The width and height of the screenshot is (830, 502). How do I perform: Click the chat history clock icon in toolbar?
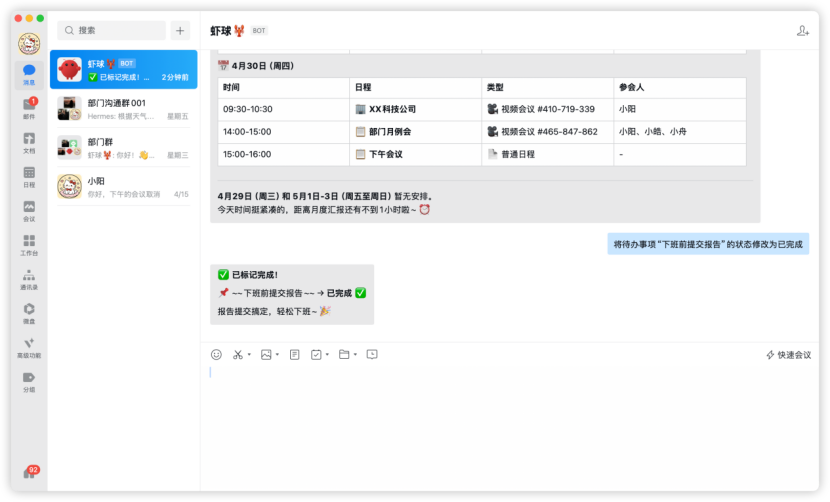point(372,354)
